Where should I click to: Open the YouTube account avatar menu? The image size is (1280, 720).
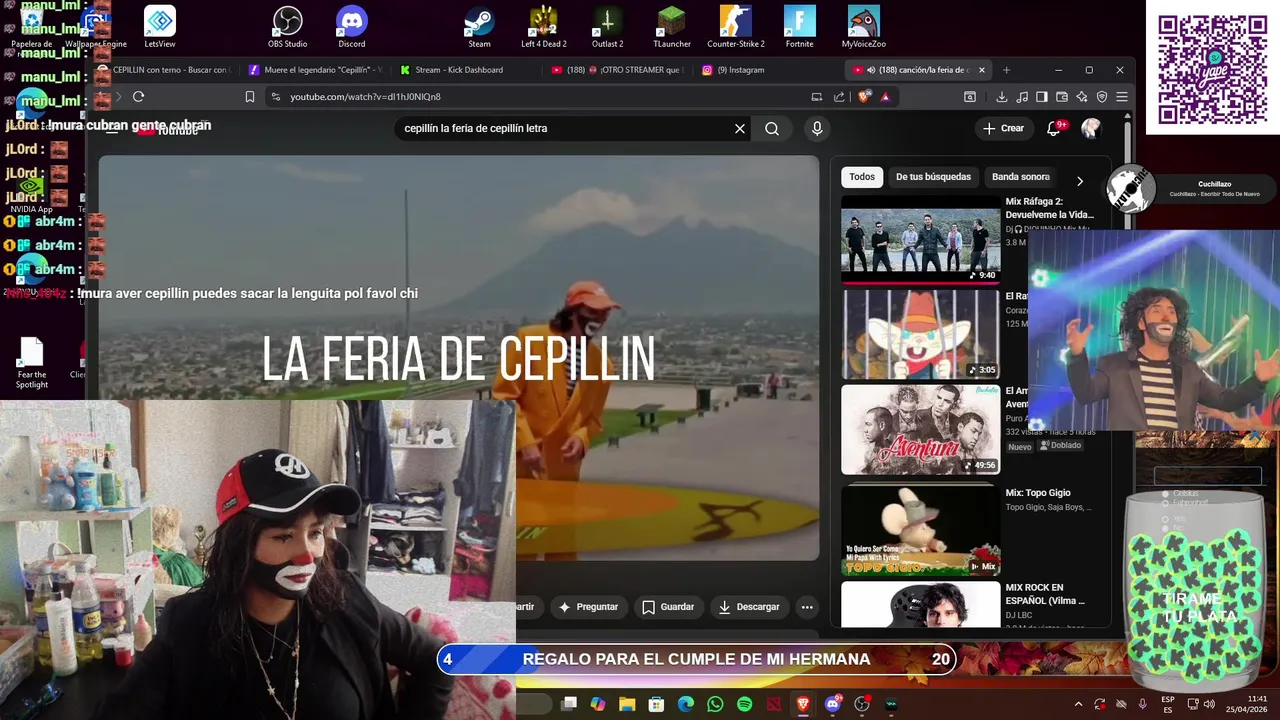click(1091, 128)
